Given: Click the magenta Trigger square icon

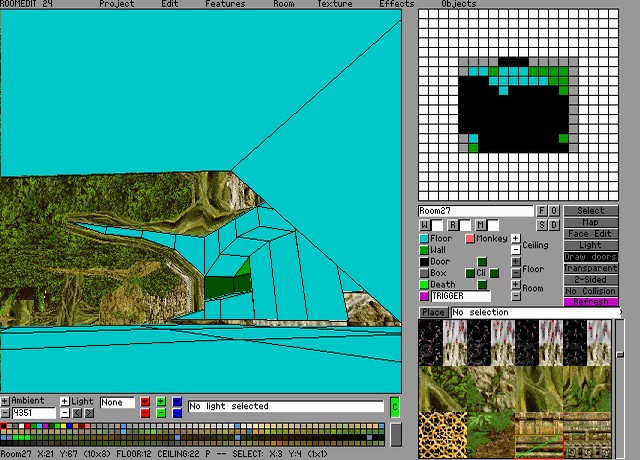Looking at the screenshot, I should click(424, 297).
